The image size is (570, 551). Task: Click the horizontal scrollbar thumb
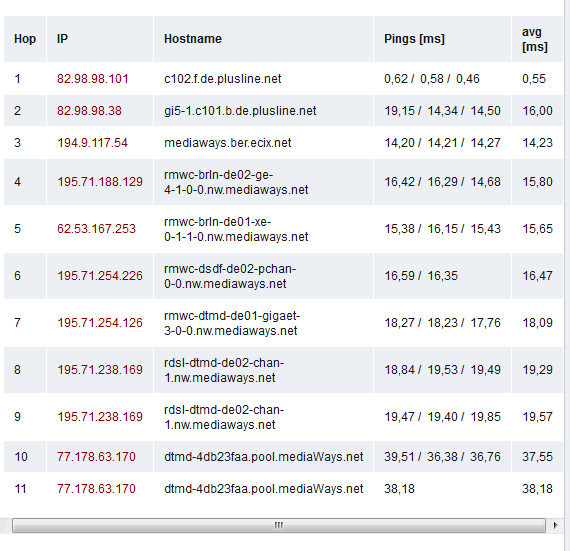tap(279, 526)
